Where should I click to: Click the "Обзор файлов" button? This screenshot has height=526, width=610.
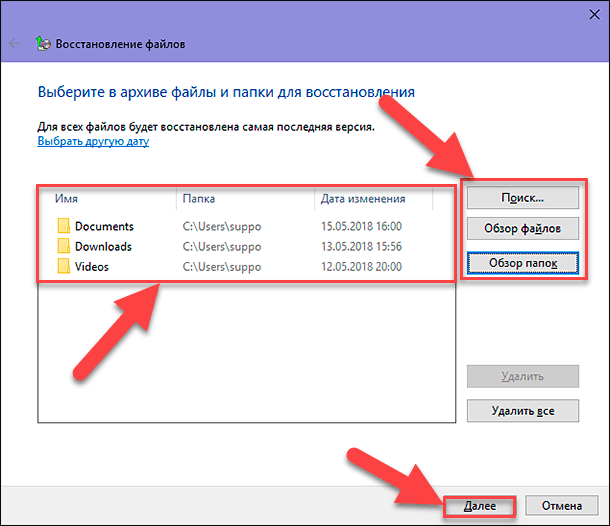[x=522, y=228]
